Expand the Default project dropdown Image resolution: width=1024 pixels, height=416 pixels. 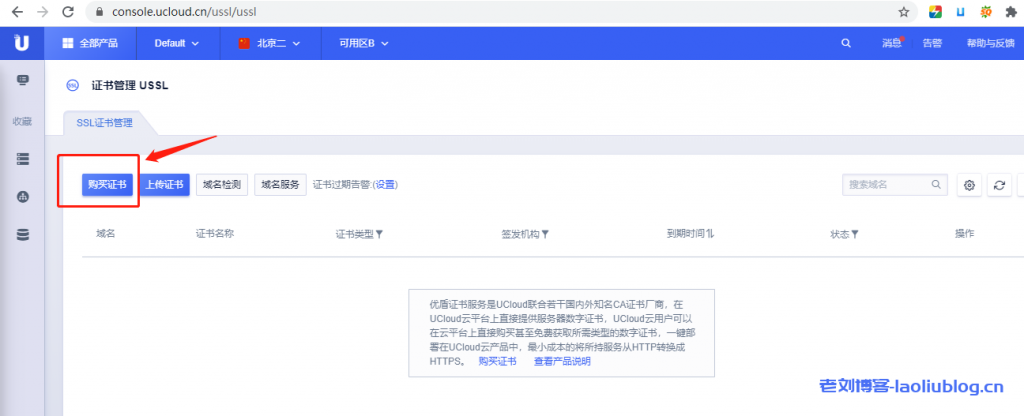coord(177,43)
